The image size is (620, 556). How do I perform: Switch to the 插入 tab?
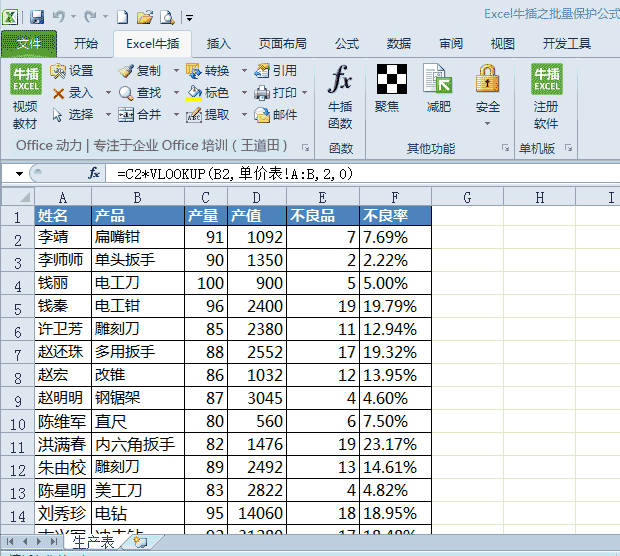tap(219, 43)
